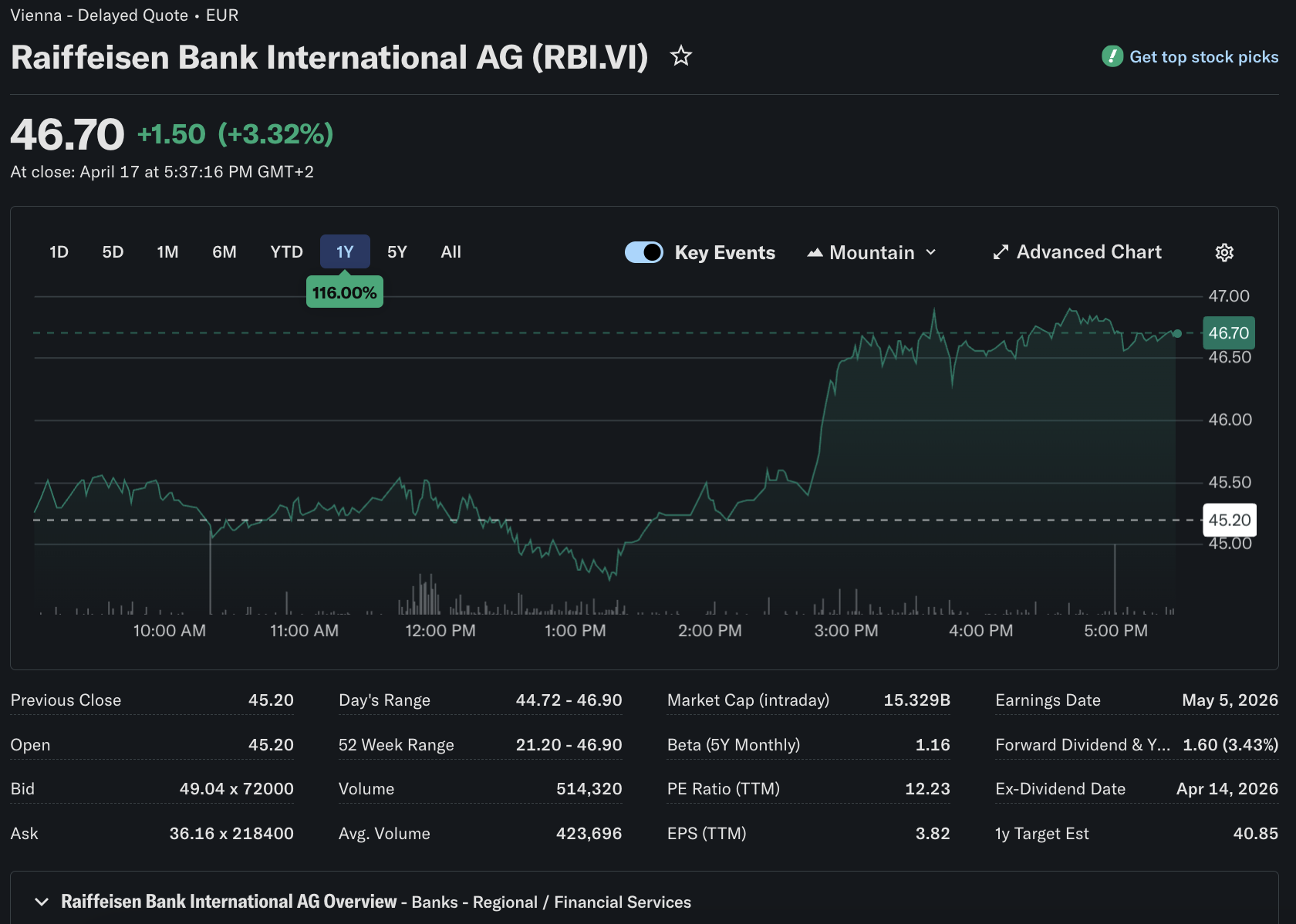
Task: Select the 5D time range tab
Action: (x=113, y=252)
